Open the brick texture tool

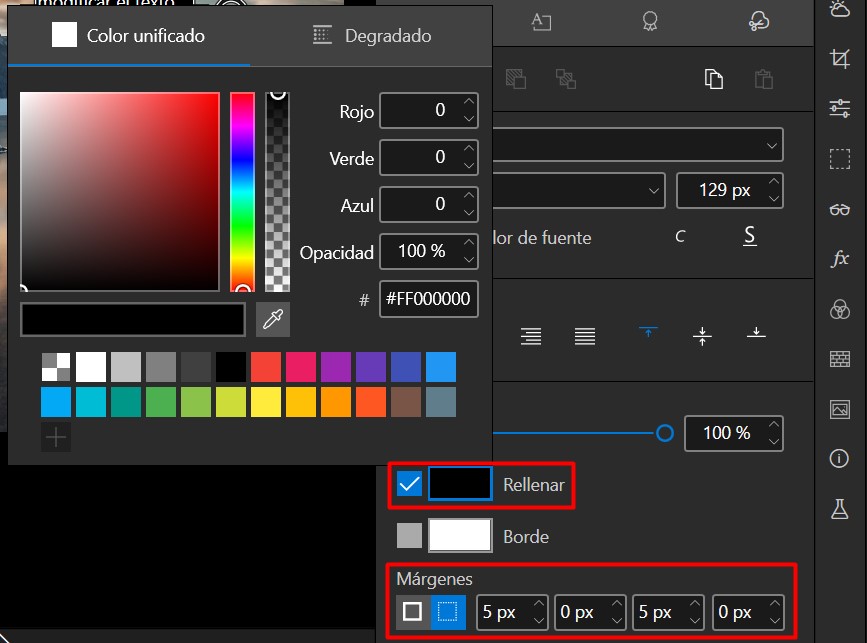[839, 359]
